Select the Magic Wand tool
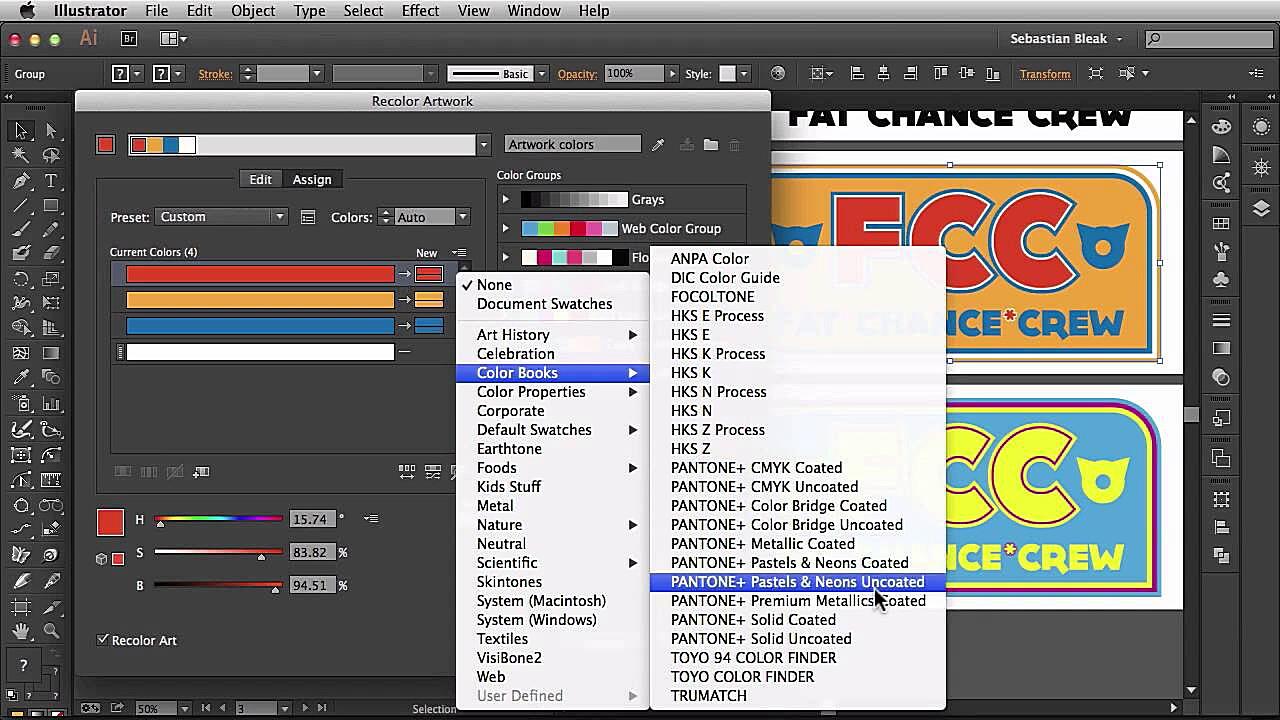The width and height of the screenshot is (1280, 720). pos(21,156)
